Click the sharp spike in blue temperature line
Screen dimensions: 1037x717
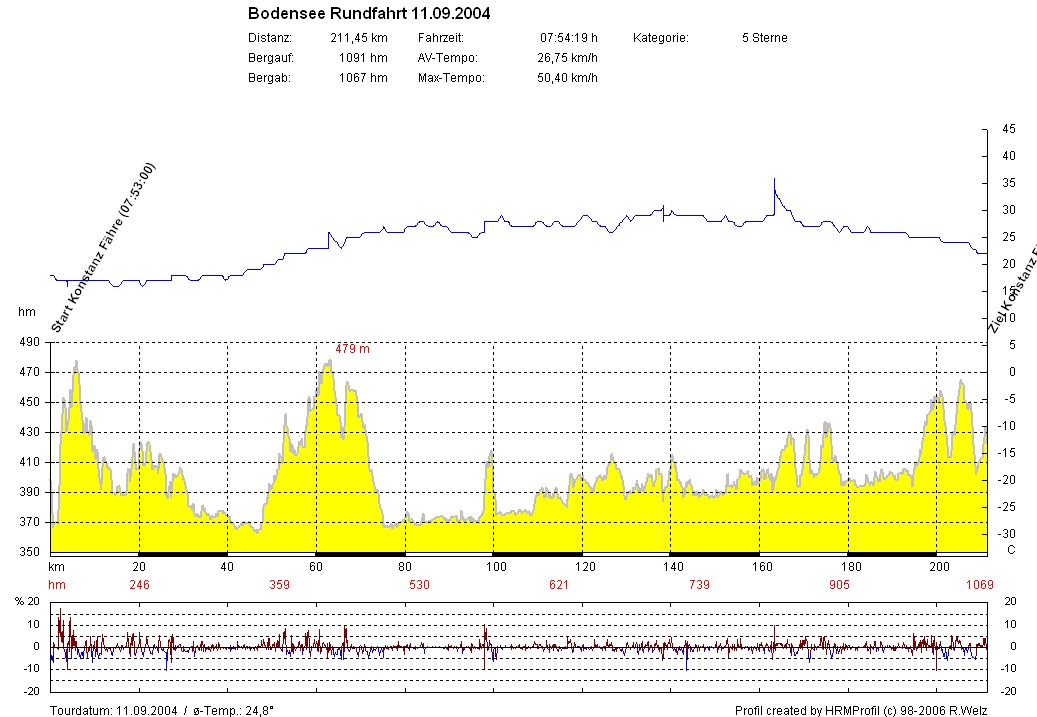(774, 182)
